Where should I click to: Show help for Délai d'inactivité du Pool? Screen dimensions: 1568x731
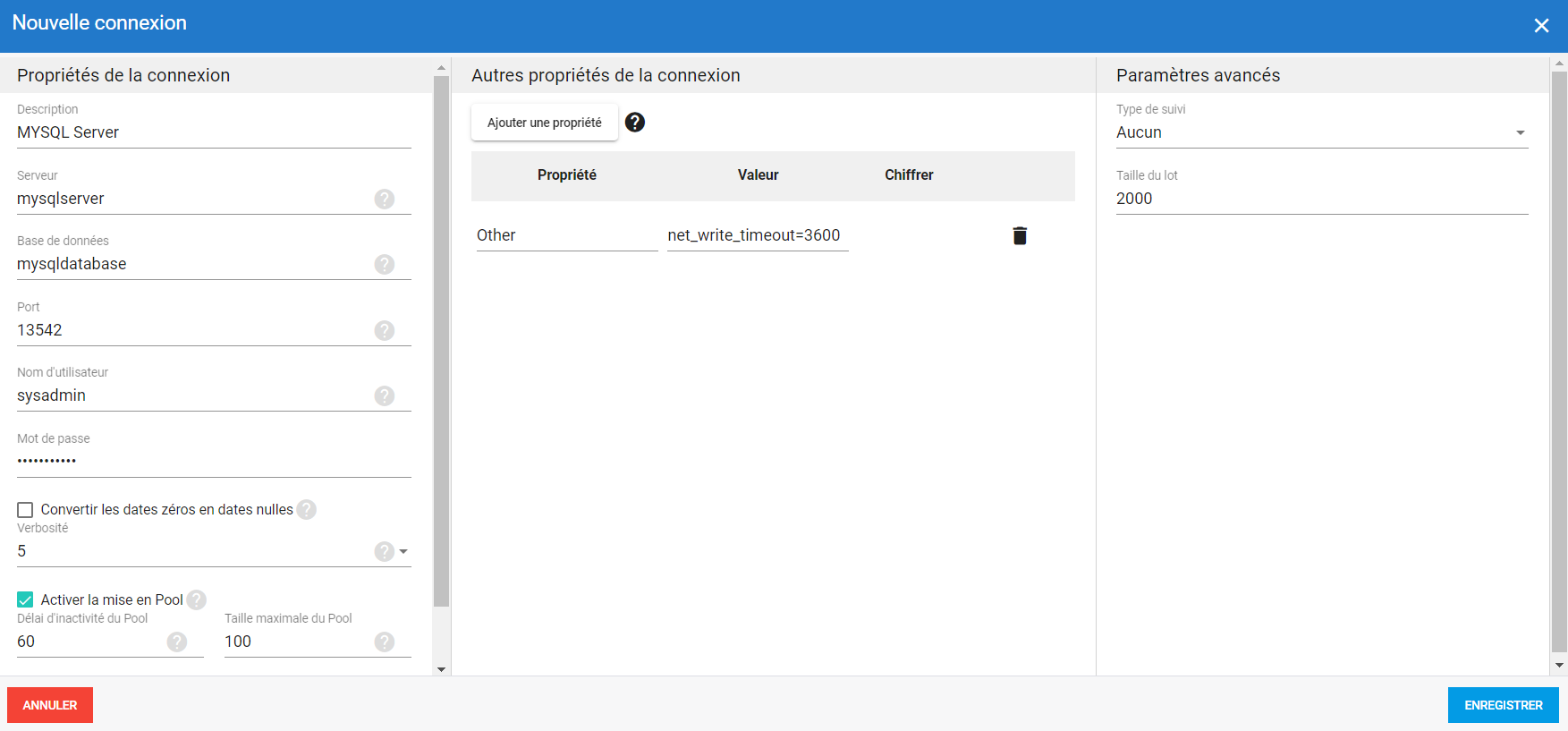coord(177,642)
